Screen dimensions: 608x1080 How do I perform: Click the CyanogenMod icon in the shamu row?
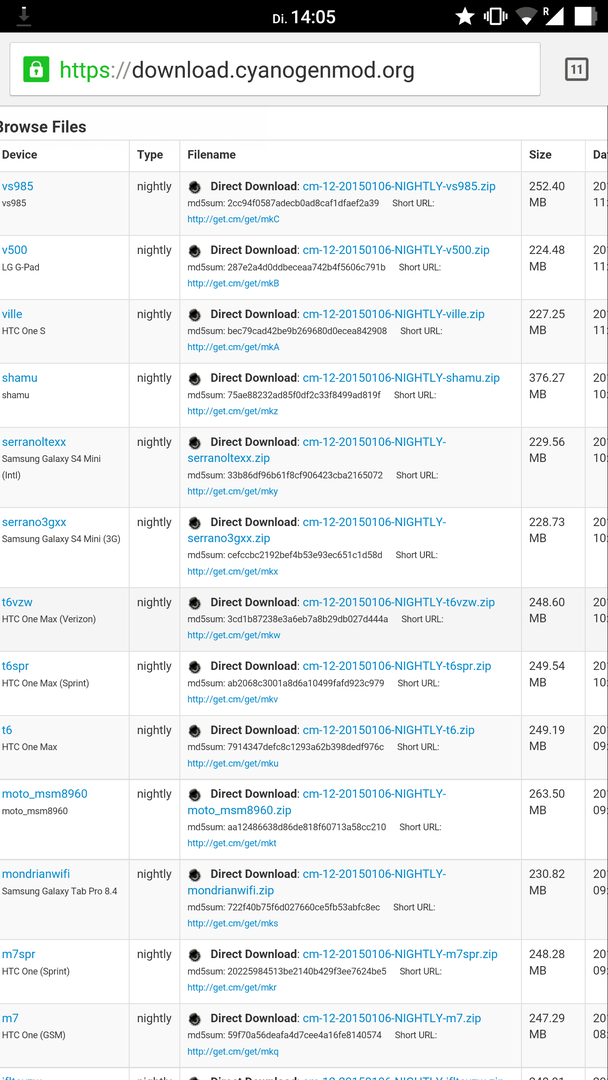(195, 378)
